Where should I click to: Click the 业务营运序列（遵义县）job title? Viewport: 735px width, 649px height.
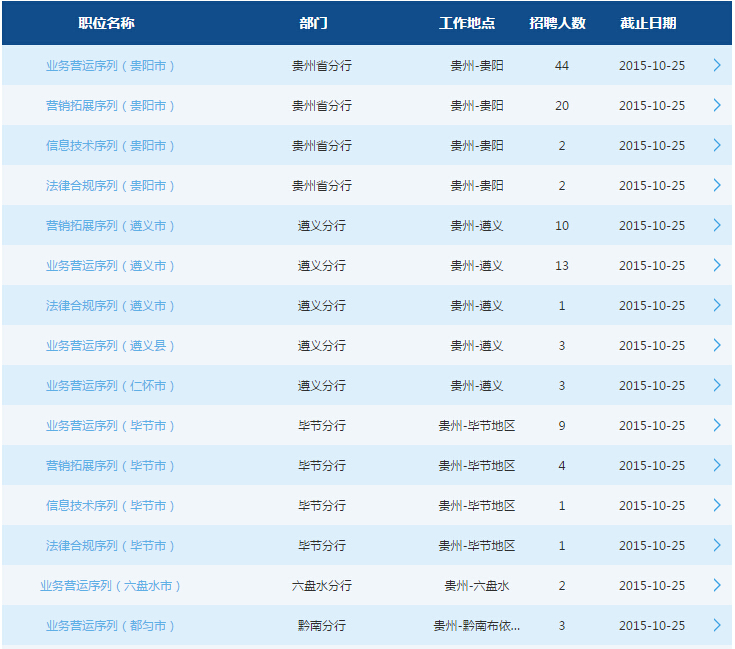point(110,345)
